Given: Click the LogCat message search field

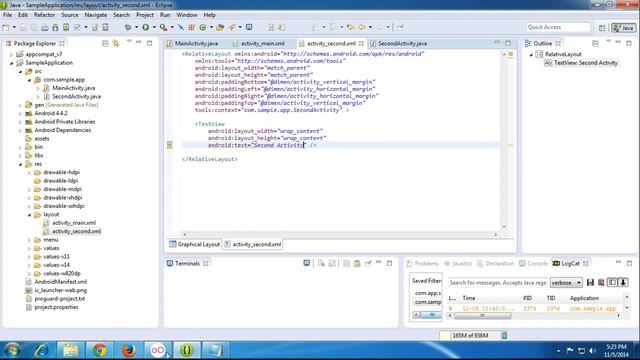Looking at the screenshot, I should (x=497, y=282).
